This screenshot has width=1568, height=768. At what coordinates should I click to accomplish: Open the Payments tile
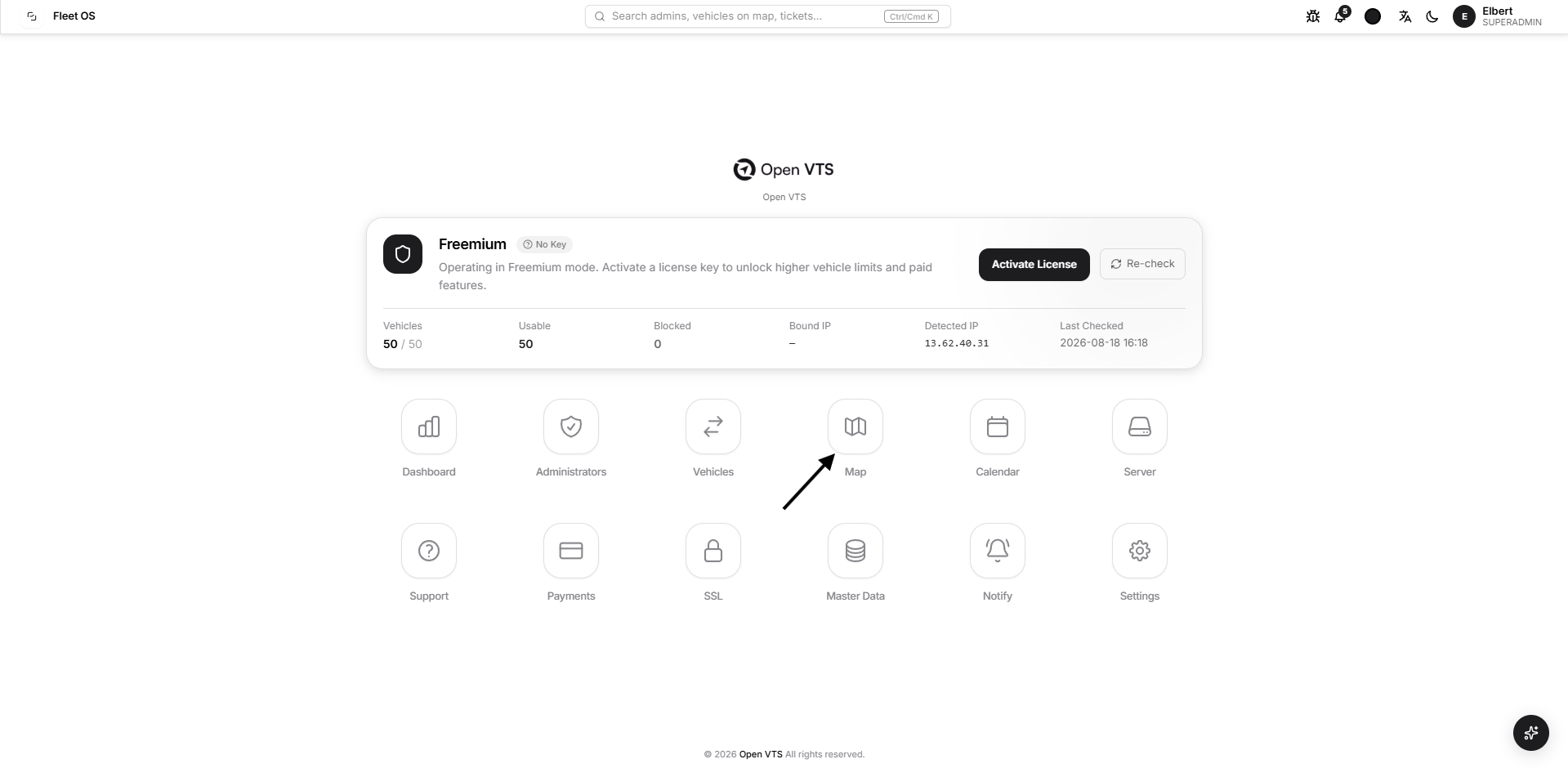coord(571,551)
